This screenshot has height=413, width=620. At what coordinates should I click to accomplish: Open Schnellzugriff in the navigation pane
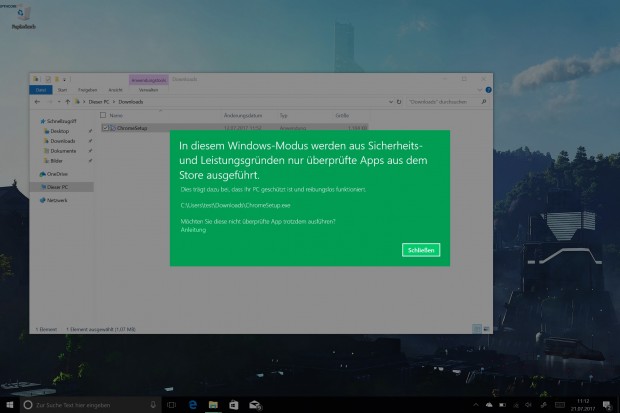tap(59, 121)
